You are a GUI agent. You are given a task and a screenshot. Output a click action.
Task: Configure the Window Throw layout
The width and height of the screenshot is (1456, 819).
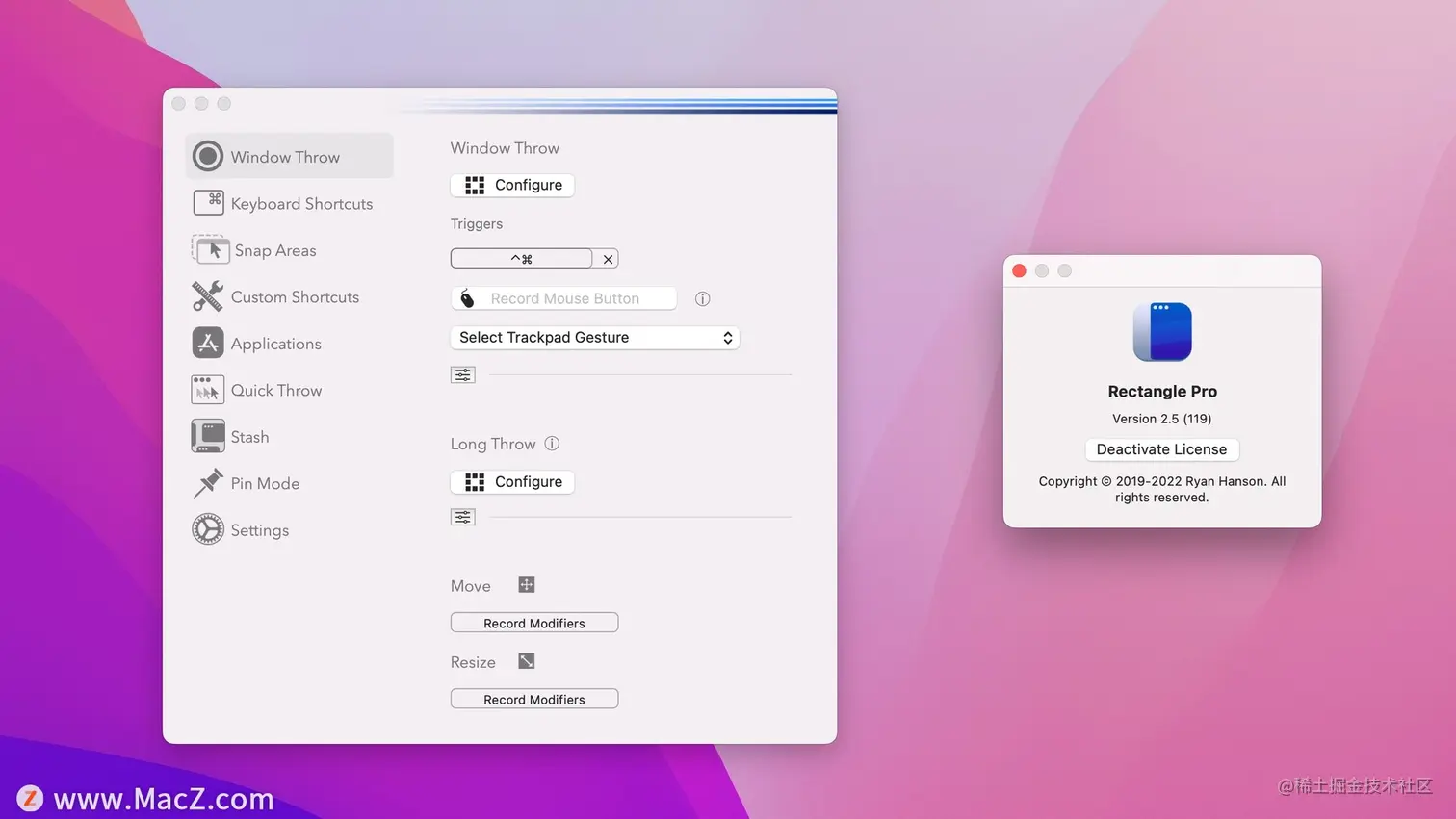(x=512, y=185)
